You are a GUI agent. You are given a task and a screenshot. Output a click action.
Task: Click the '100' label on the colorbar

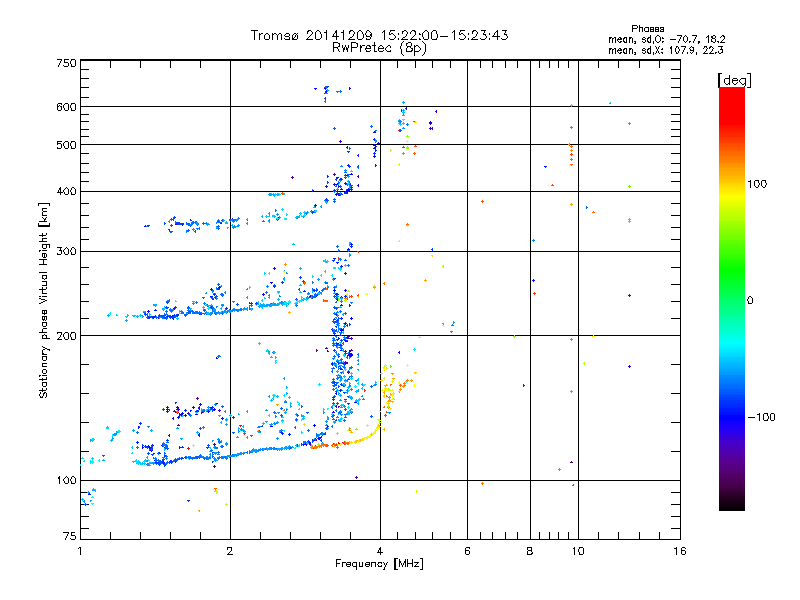coord(757,184)
